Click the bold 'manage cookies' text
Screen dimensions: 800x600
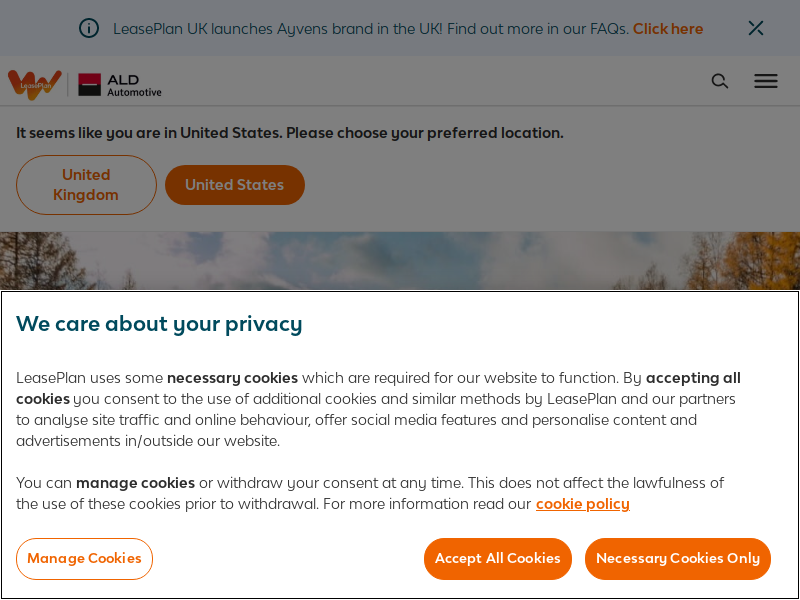pyautogui.click(x=136, y=483)
